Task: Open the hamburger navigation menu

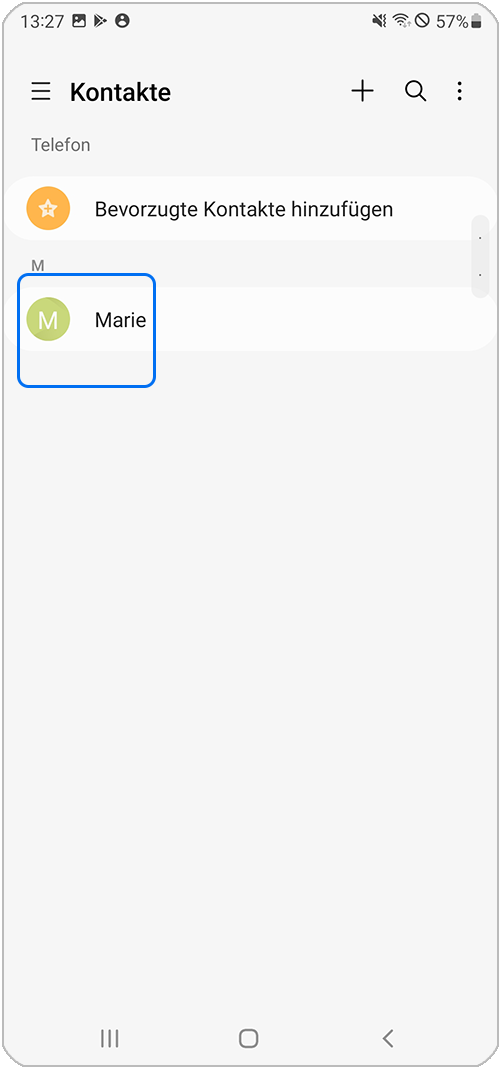Action: tap(41, 91)
